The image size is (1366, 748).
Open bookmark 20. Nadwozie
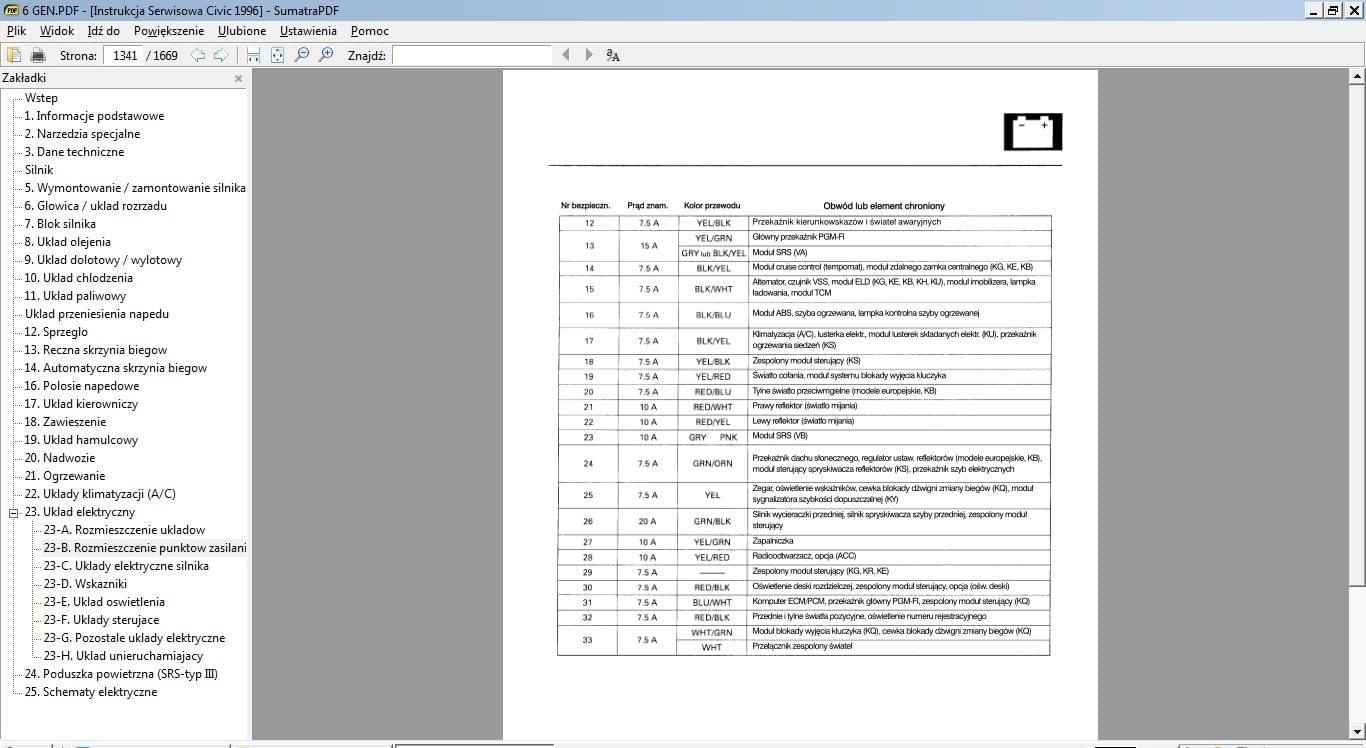61,458
